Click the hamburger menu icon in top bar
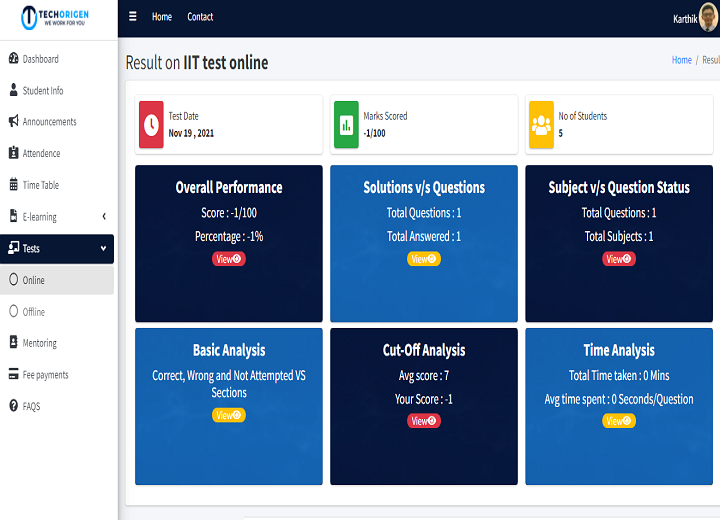720x520 pixels. coord(133,17)
